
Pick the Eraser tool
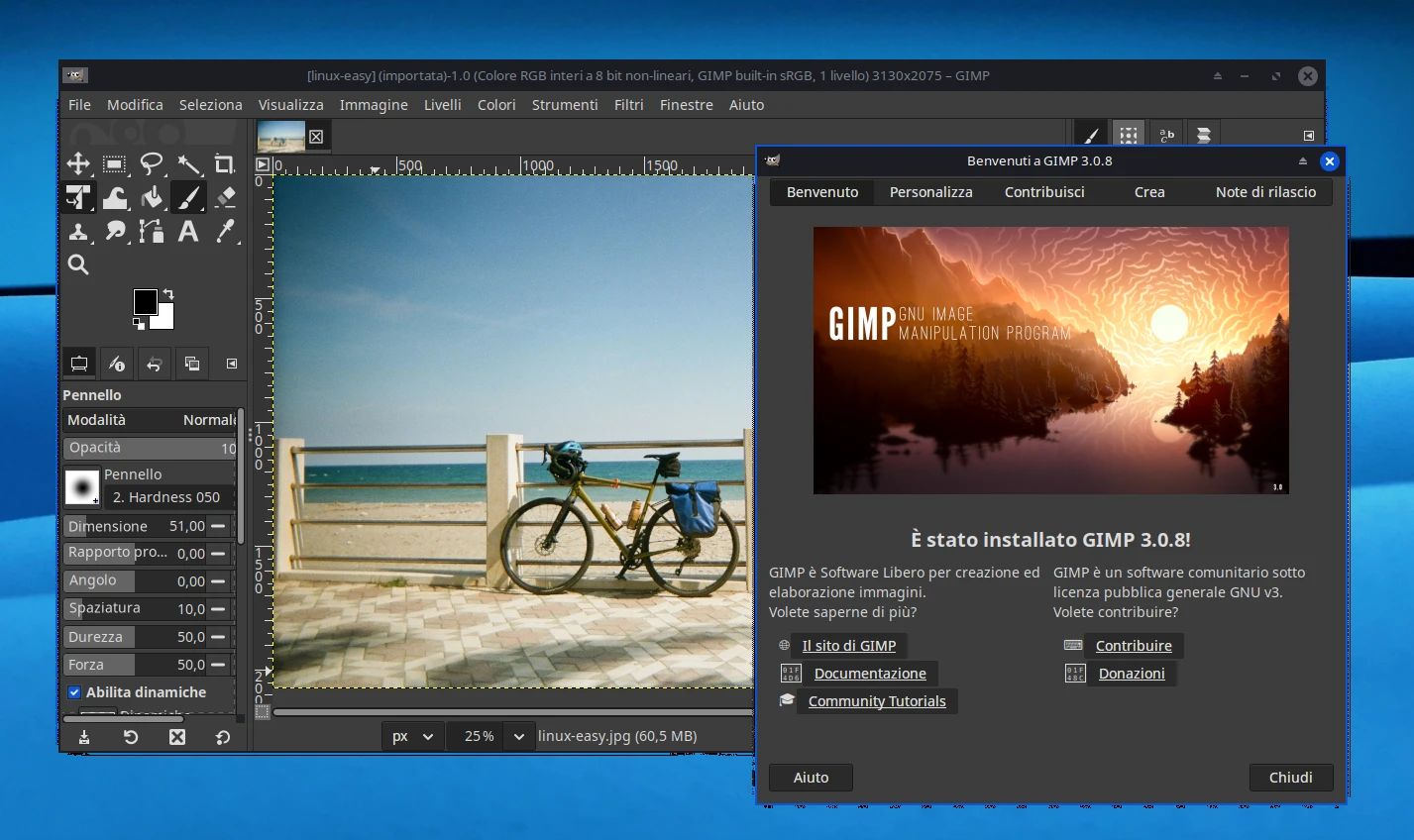(225, 197)
